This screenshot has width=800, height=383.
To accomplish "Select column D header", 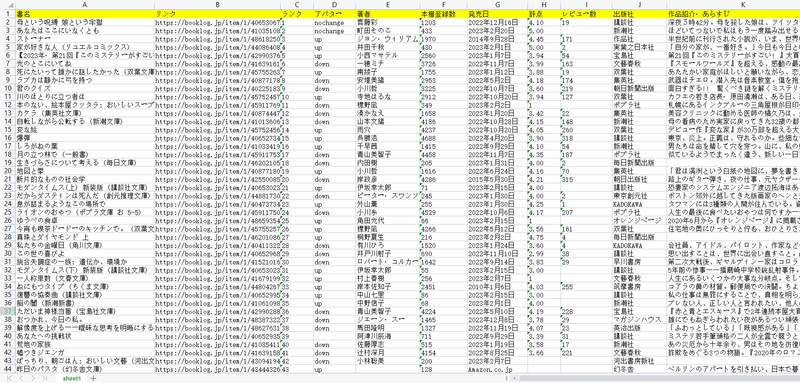I will pos(334,4).
